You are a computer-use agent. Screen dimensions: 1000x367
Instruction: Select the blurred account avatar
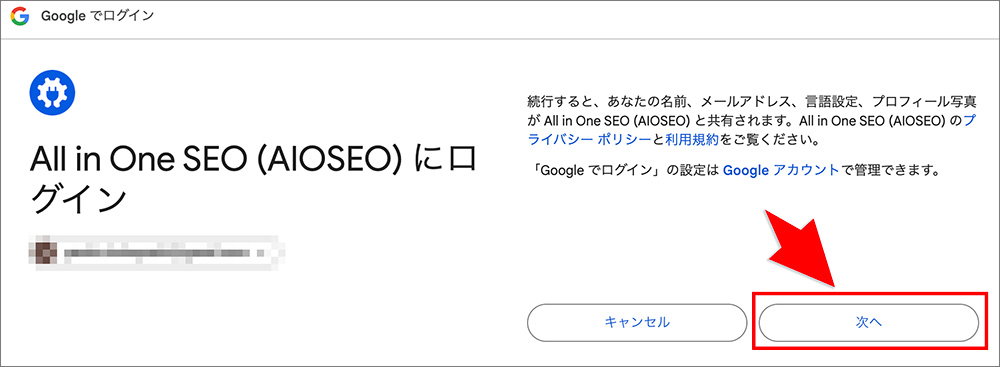pyautogui.click(x=43, y=253)
